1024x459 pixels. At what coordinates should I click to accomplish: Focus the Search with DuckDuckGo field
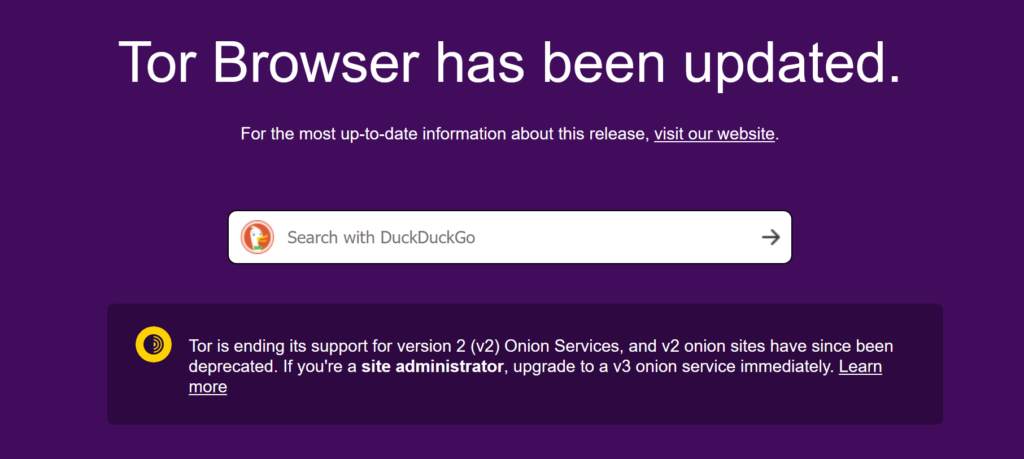pyautogui.click(x=509, y=237)
